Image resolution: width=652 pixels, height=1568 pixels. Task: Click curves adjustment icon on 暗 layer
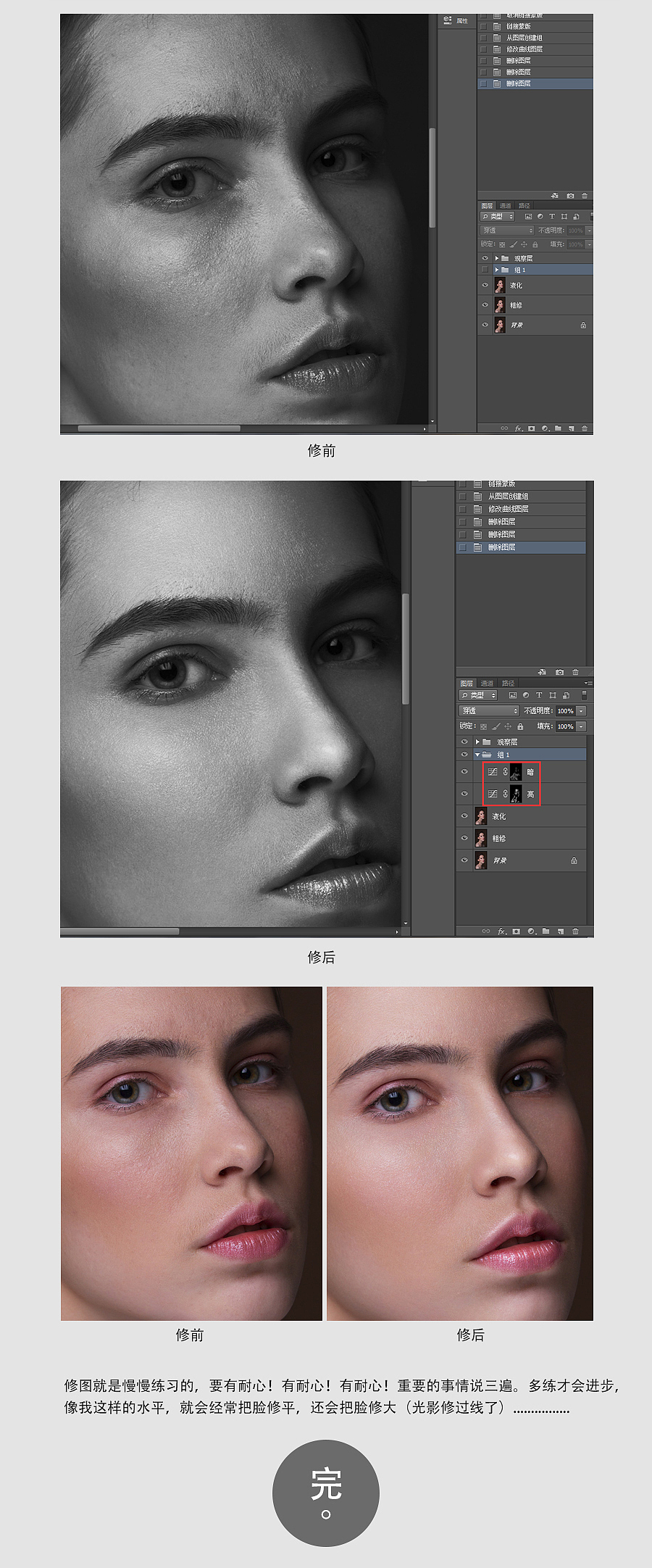(x=493, y=772)
